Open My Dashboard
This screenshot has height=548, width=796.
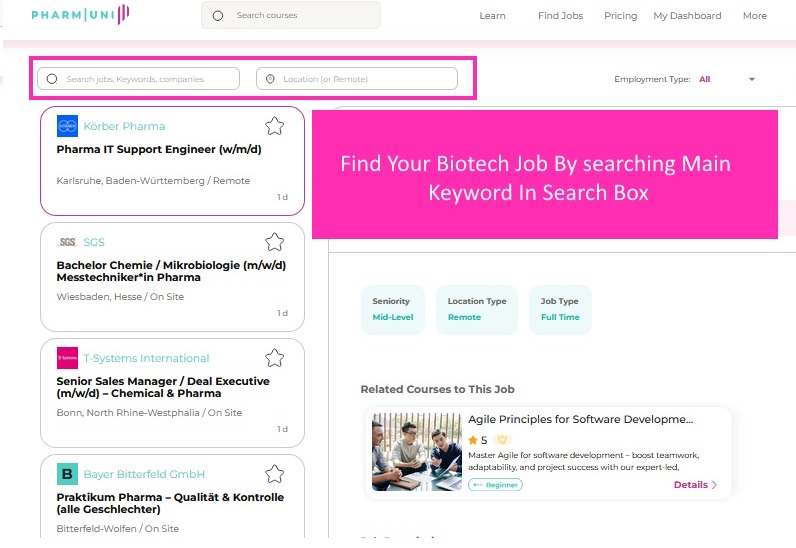[687, 16]
